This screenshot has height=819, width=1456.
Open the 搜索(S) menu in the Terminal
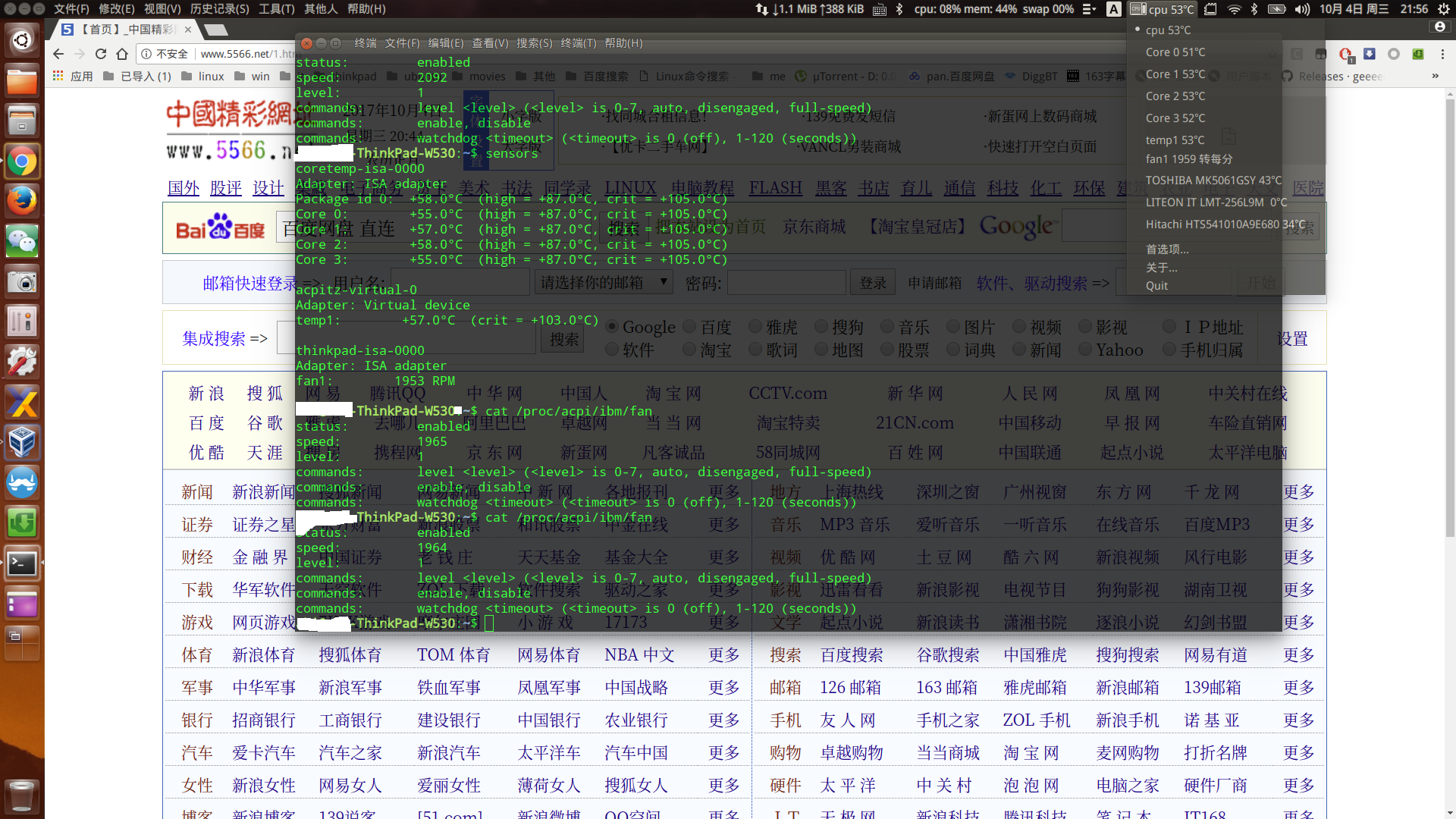click(x=535, y=43)
